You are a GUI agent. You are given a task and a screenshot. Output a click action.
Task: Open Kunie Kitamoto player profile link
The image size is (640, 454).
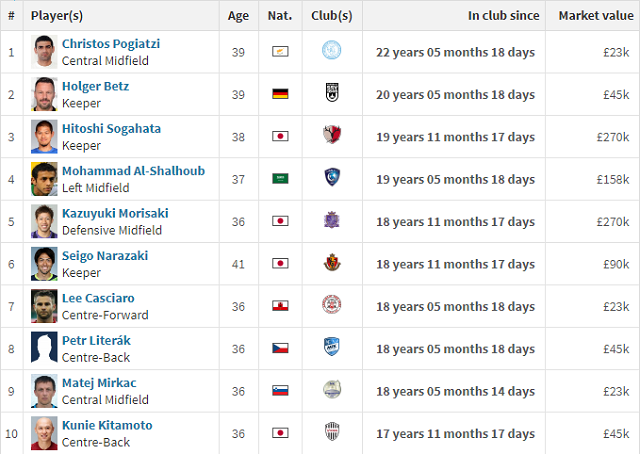pos(107,425)
